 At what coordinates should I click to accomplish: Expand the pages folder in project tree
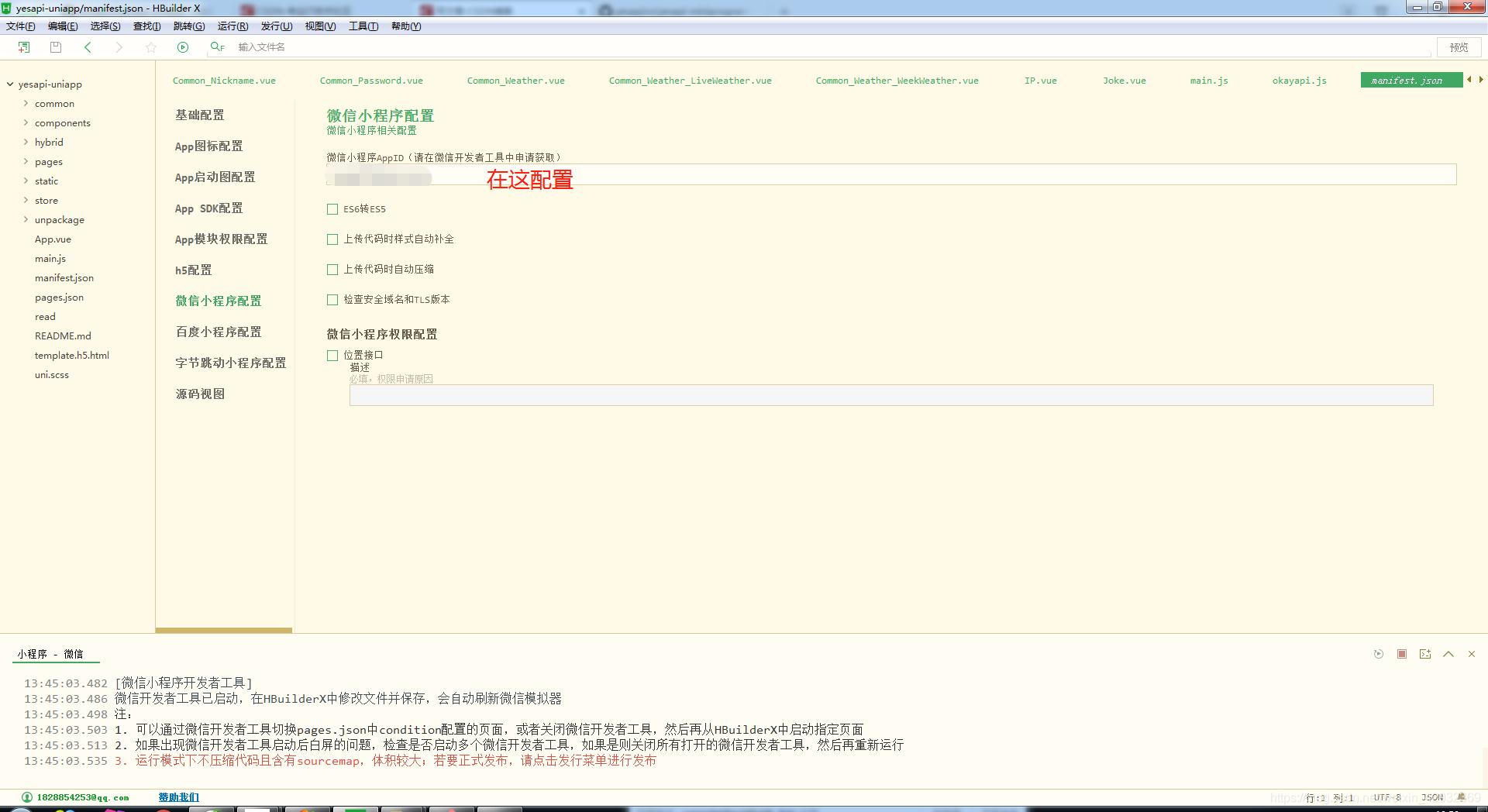pos(26,161)
